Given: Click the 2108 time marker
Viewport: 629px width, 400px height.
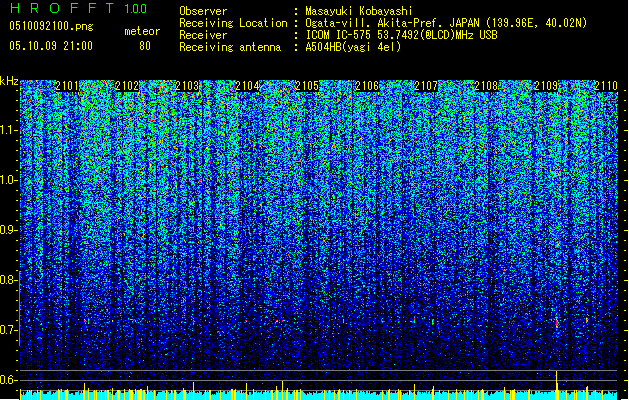Looking at the screenshot, I should click(x=486, y=86).
